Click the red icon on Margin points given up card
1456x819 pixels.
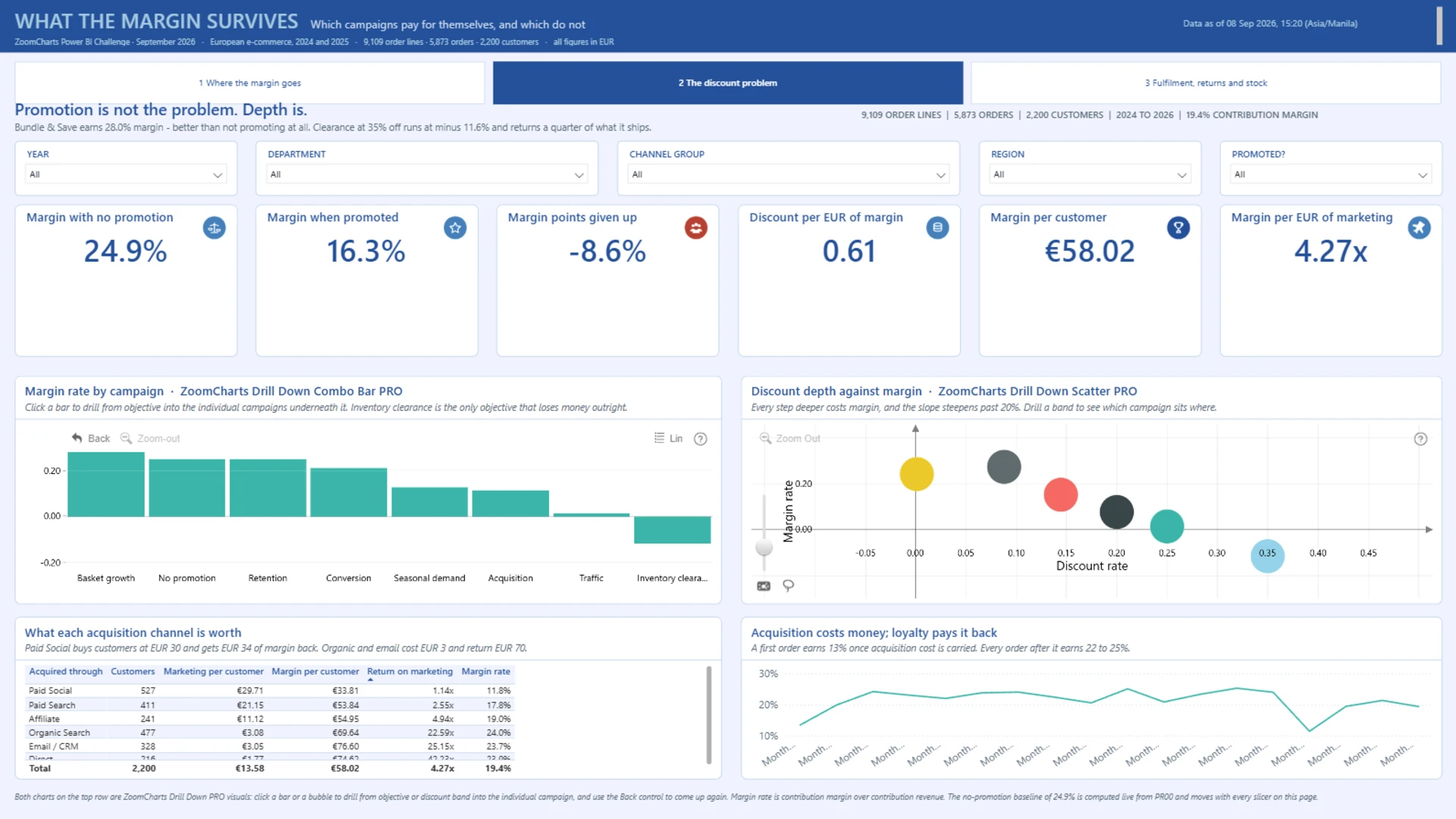[x=696, y=227]
